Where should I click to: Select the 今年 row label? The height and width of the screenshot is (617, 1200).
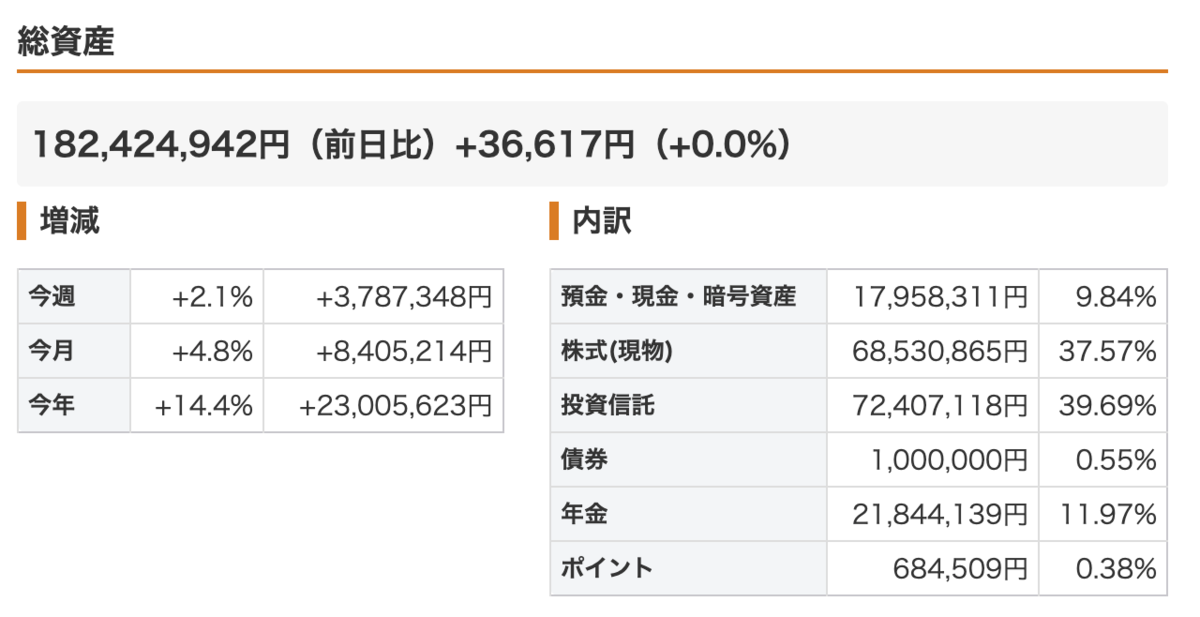click(51, 406)
